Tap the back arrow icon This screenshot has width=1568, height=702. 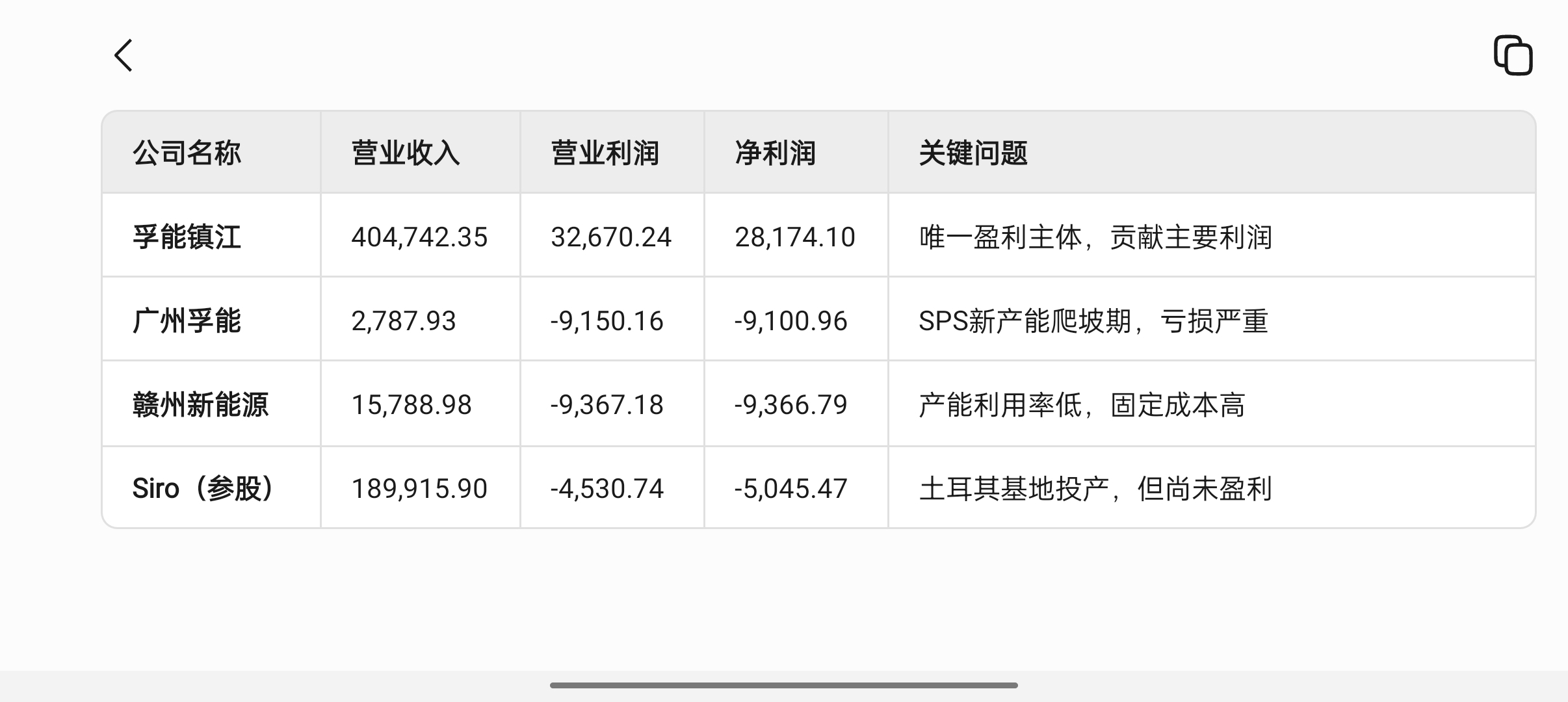point(124,55)
